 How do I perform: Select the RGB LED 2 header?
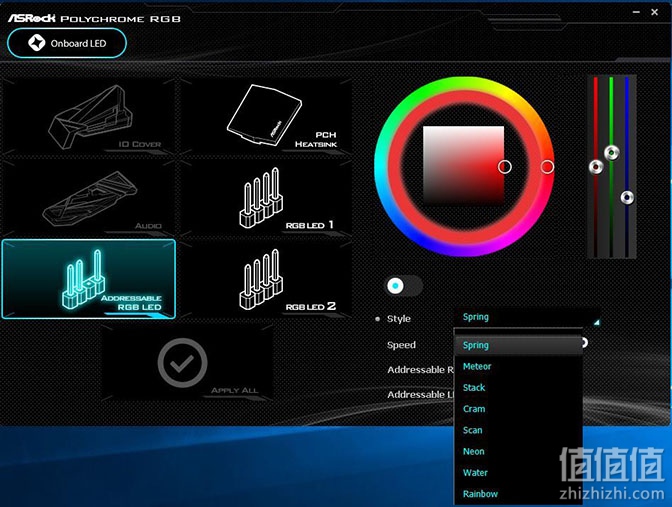click(x=265, y=279)
